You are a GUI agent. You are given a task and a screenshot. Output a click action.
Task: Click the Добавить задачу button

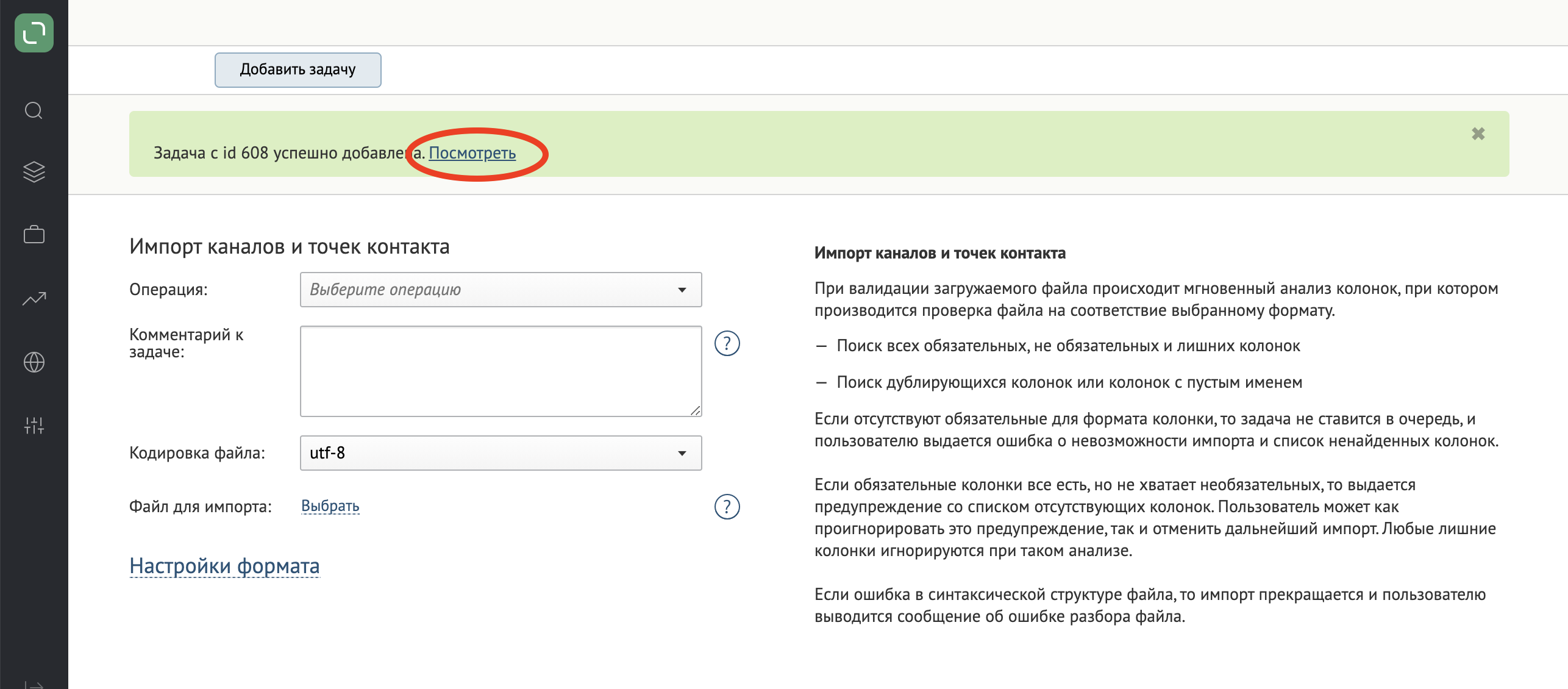click(298, 70)
